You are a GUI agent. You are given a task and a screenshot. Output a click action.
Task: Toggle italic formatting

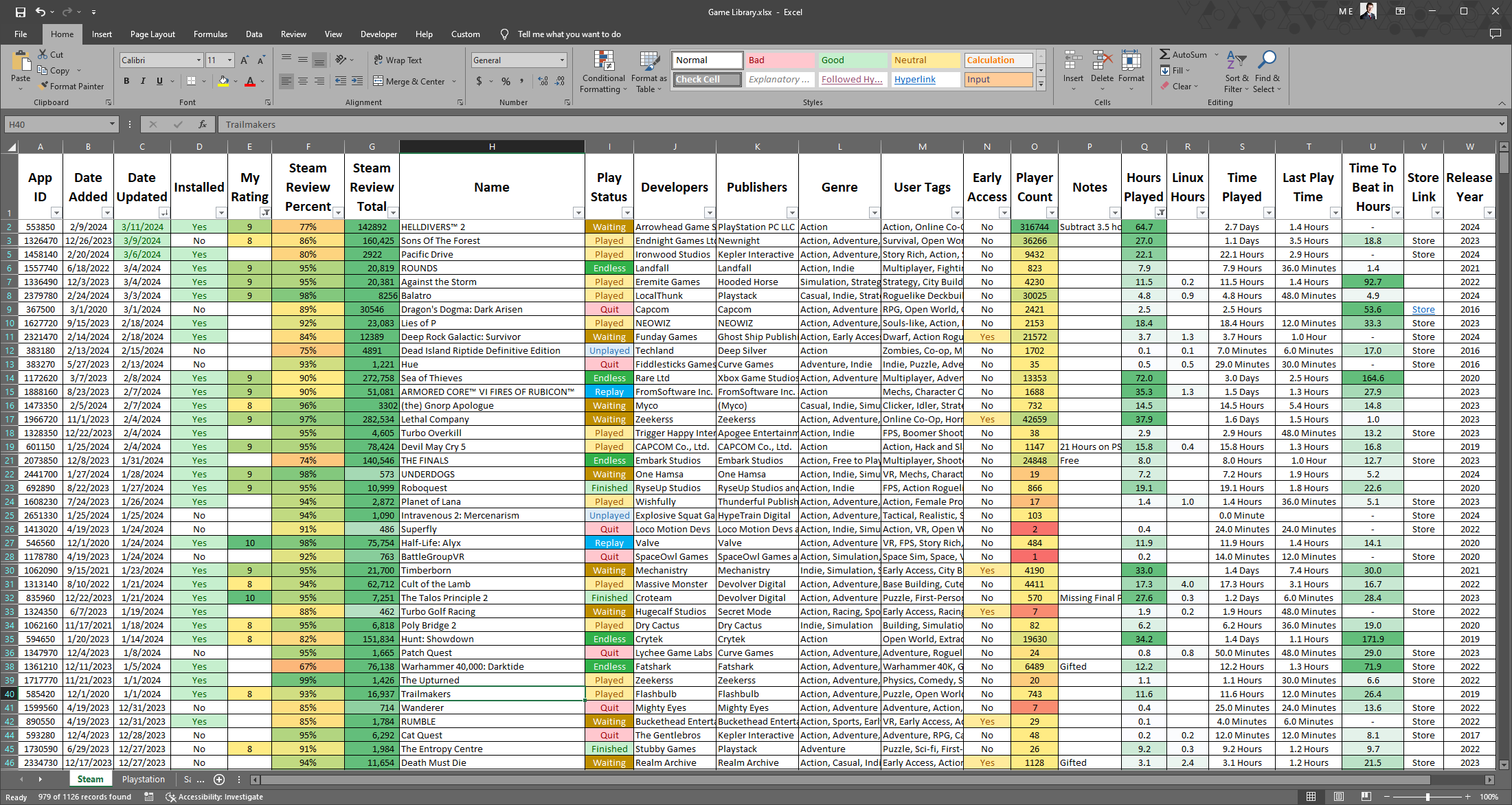click(143, 81)
